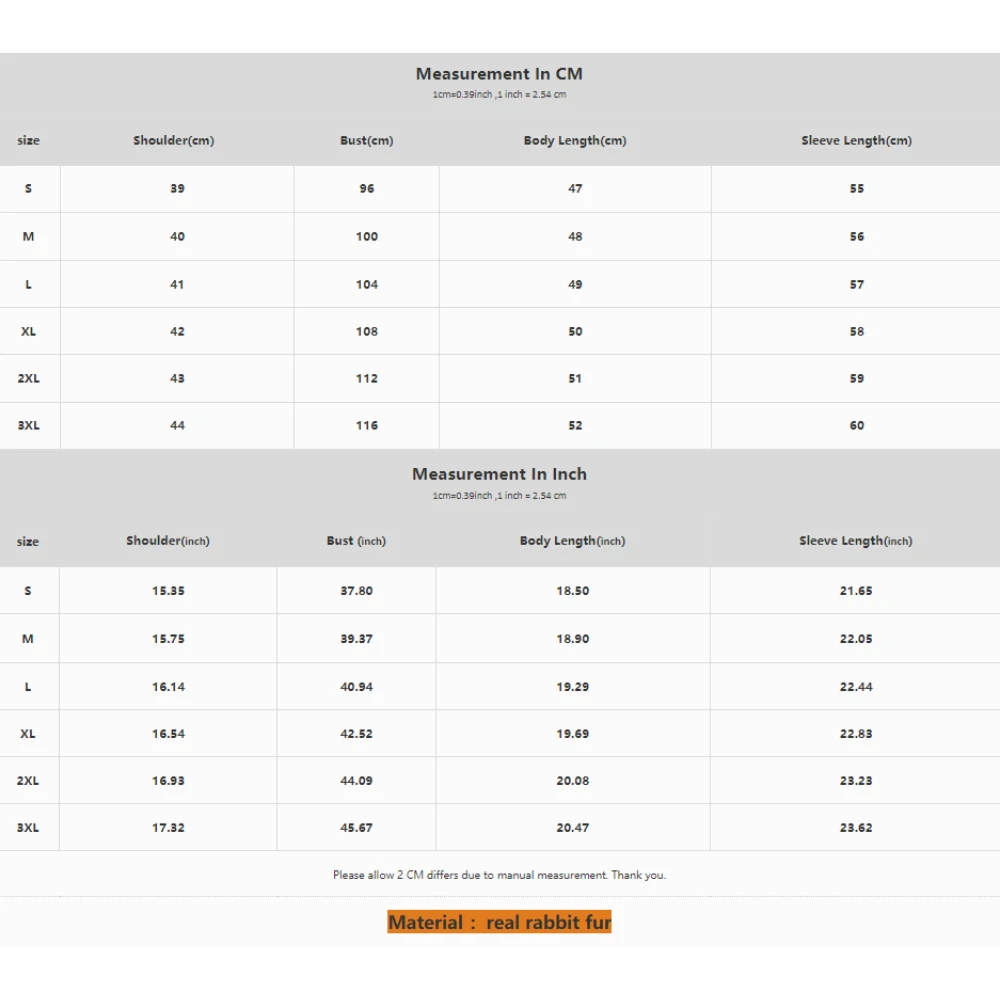Click the sleeve length 58 cell
This screenshot has height=1000, width=1000.
(857, 332)
